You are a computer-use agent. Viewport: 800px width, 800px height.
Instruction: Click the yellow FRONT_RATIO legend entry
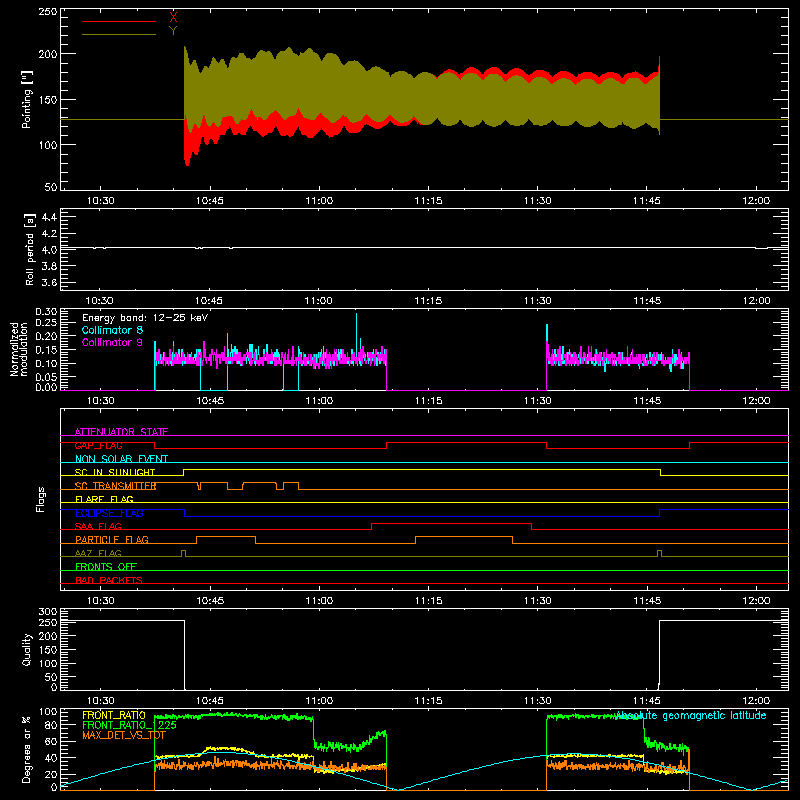[x=113, y=715]
